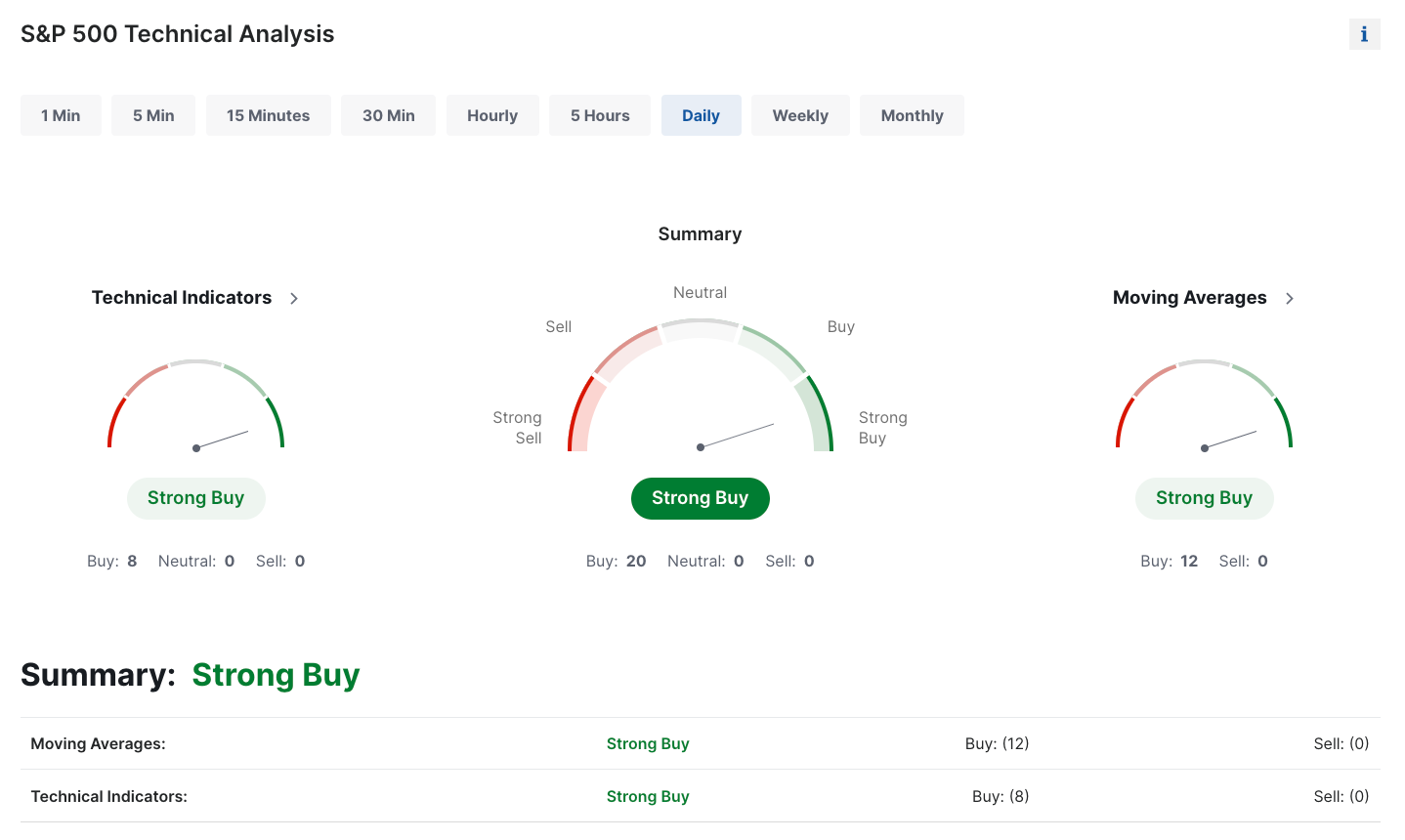Click 'Sell: 0' under the Summary gauge

pyautogui.click(x=789, y=562)
